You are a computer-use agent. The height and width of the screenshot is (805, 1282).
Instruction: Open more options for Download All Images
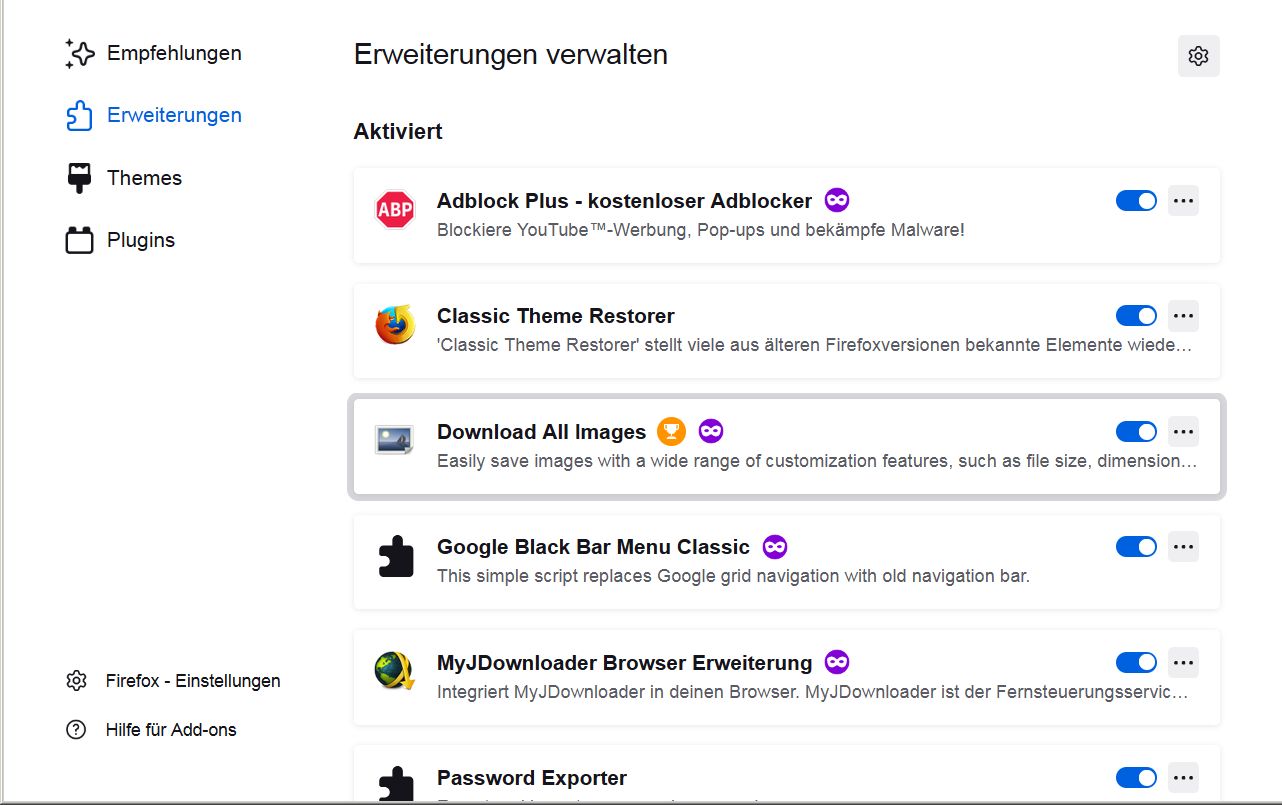pyautogui.click(x=1183, y=432)
